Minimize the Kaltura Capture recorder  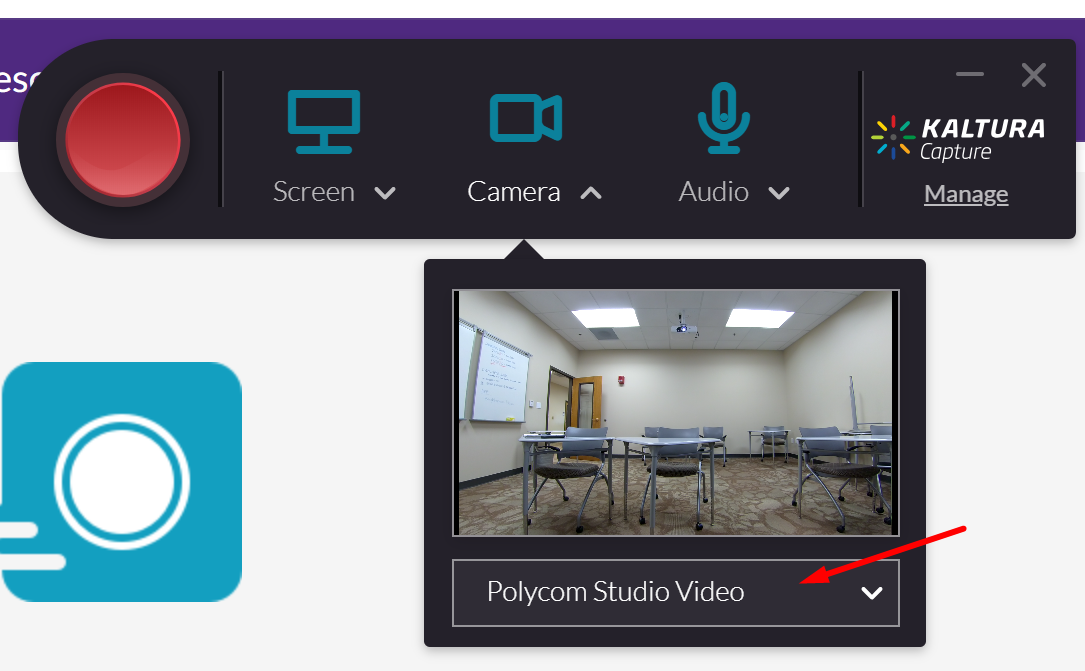[969, 75]
